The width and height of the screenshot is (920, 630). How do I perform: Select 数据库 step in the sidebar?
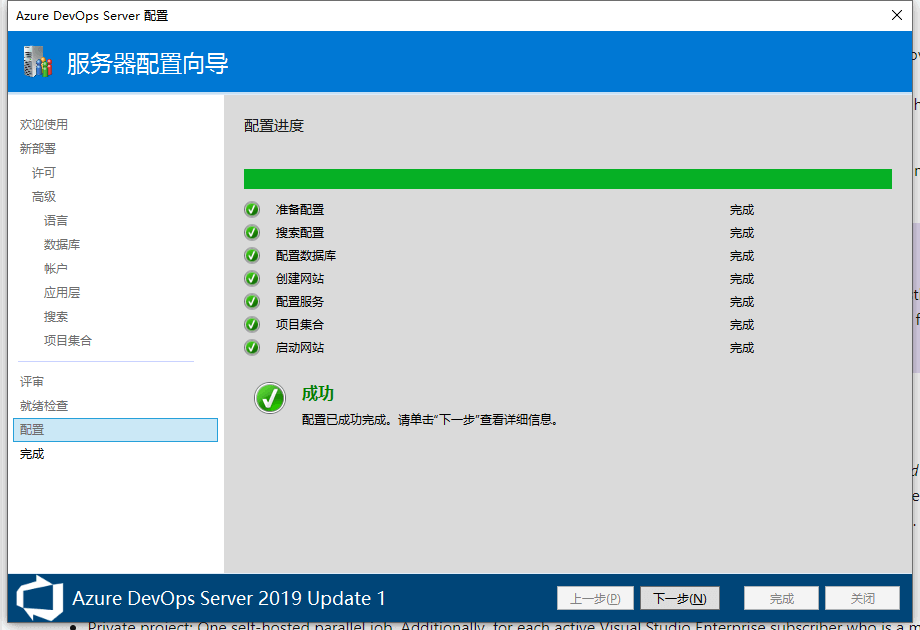pos(62,245)
